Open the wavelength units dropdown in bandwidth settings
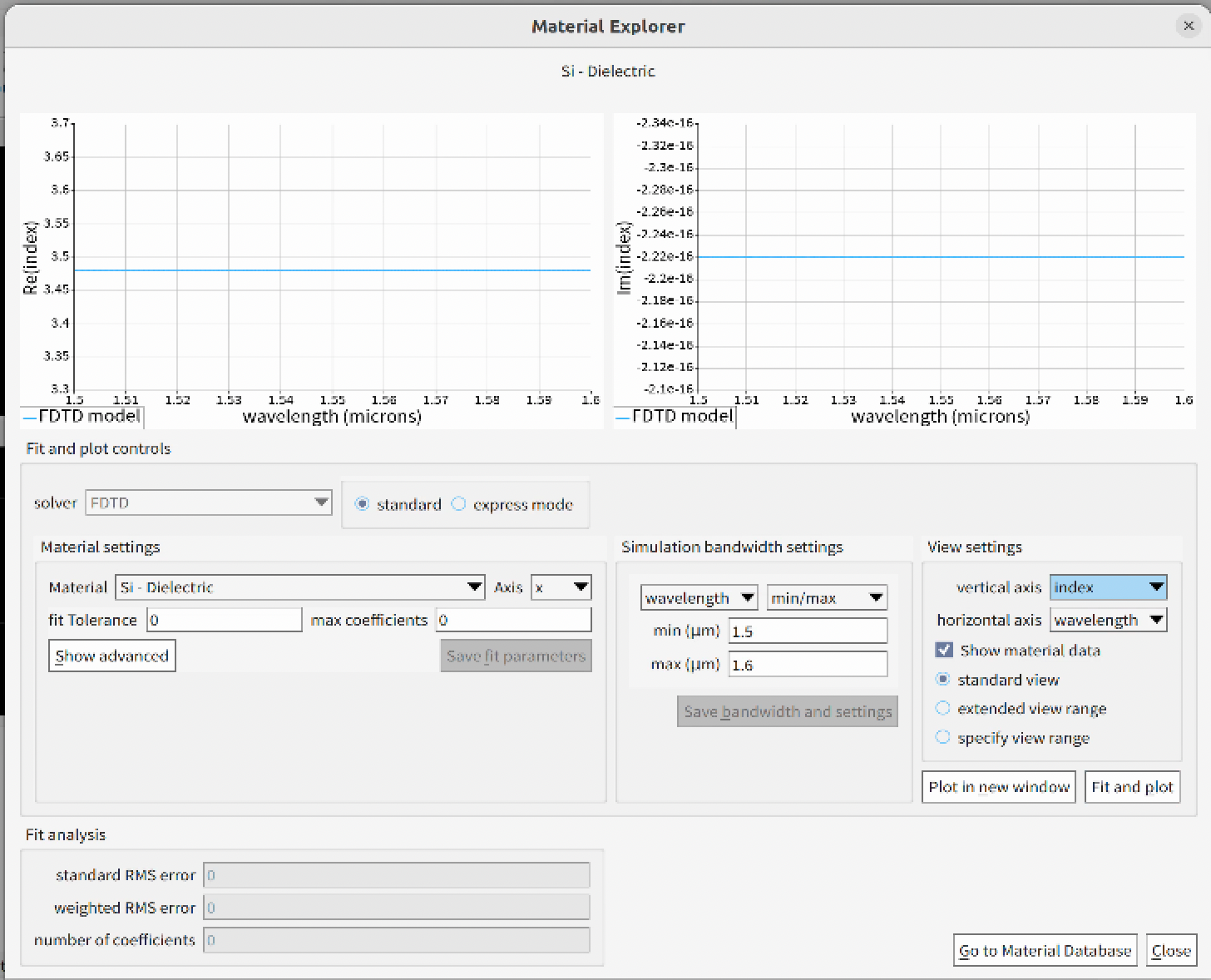 699,598
